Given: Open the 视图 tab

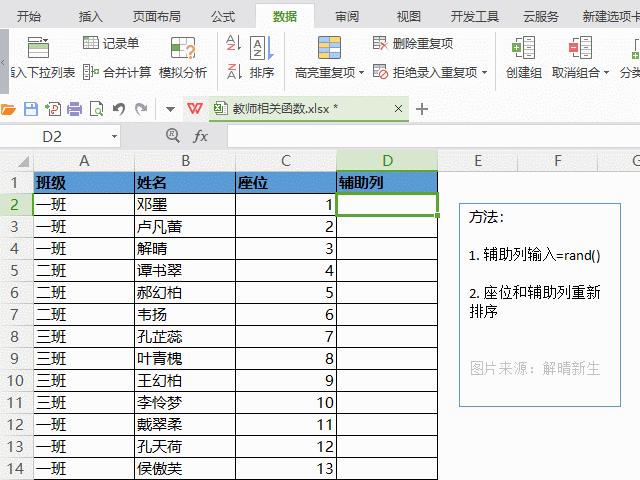Looking at the screenshot, I should [409, 17].
